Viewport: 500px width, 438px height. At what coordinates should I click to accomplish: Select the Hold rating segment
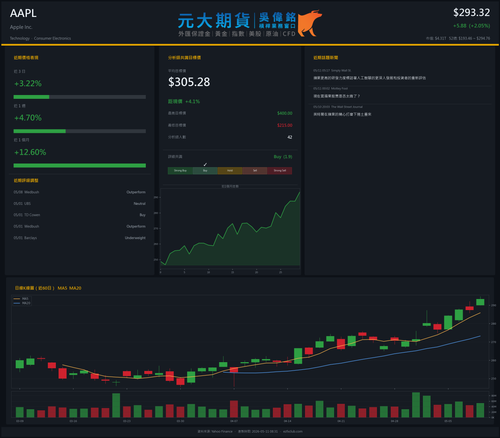coord(230,171)
